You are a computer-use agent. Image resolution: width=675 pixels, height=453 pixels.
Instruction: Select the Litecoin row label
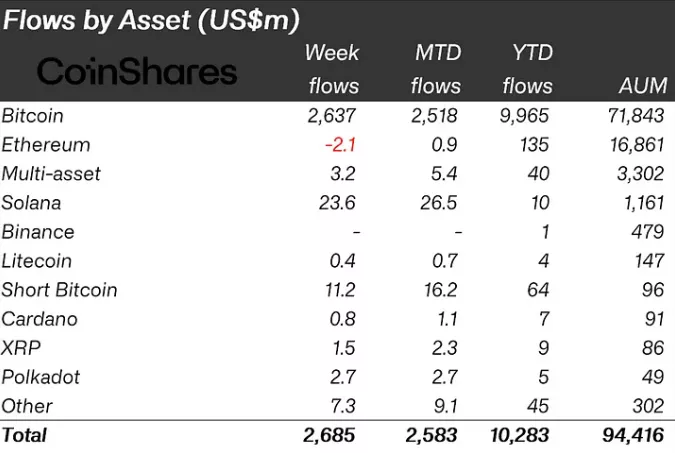pyautogui.click(x=37, y=261)
